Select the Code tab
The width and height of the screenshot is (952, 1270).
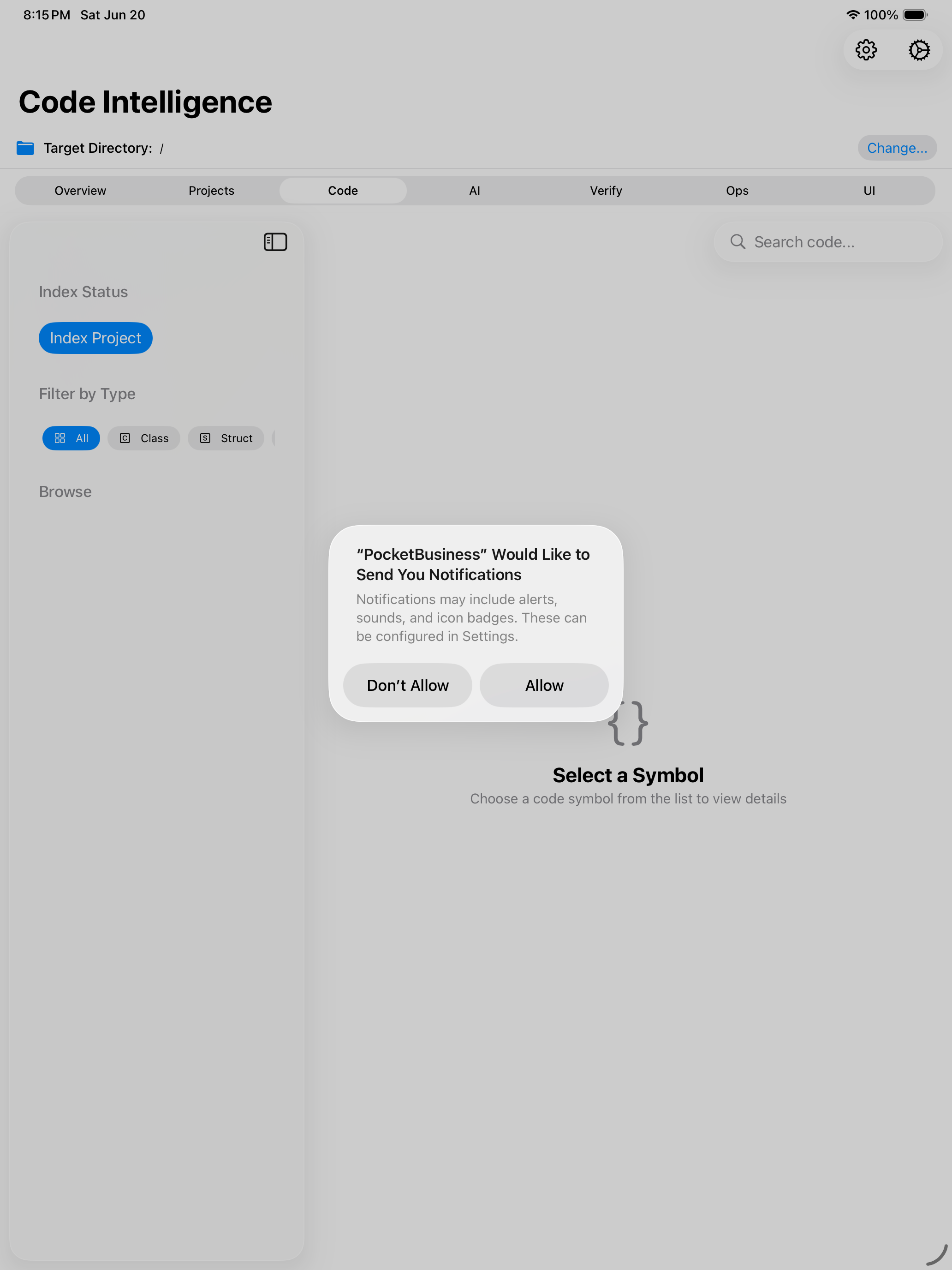343,191
